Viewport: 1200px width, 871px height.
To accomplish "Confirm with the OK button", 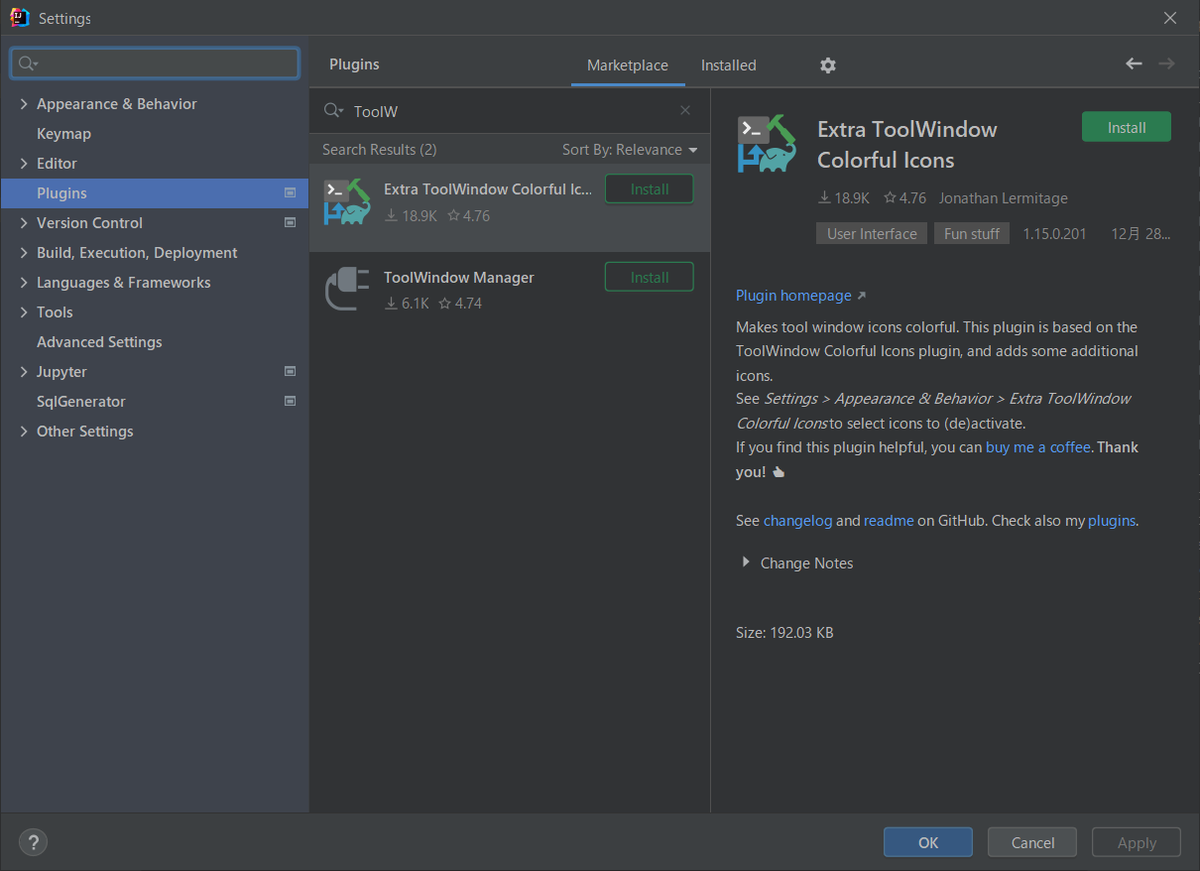I will click(928, 842).
